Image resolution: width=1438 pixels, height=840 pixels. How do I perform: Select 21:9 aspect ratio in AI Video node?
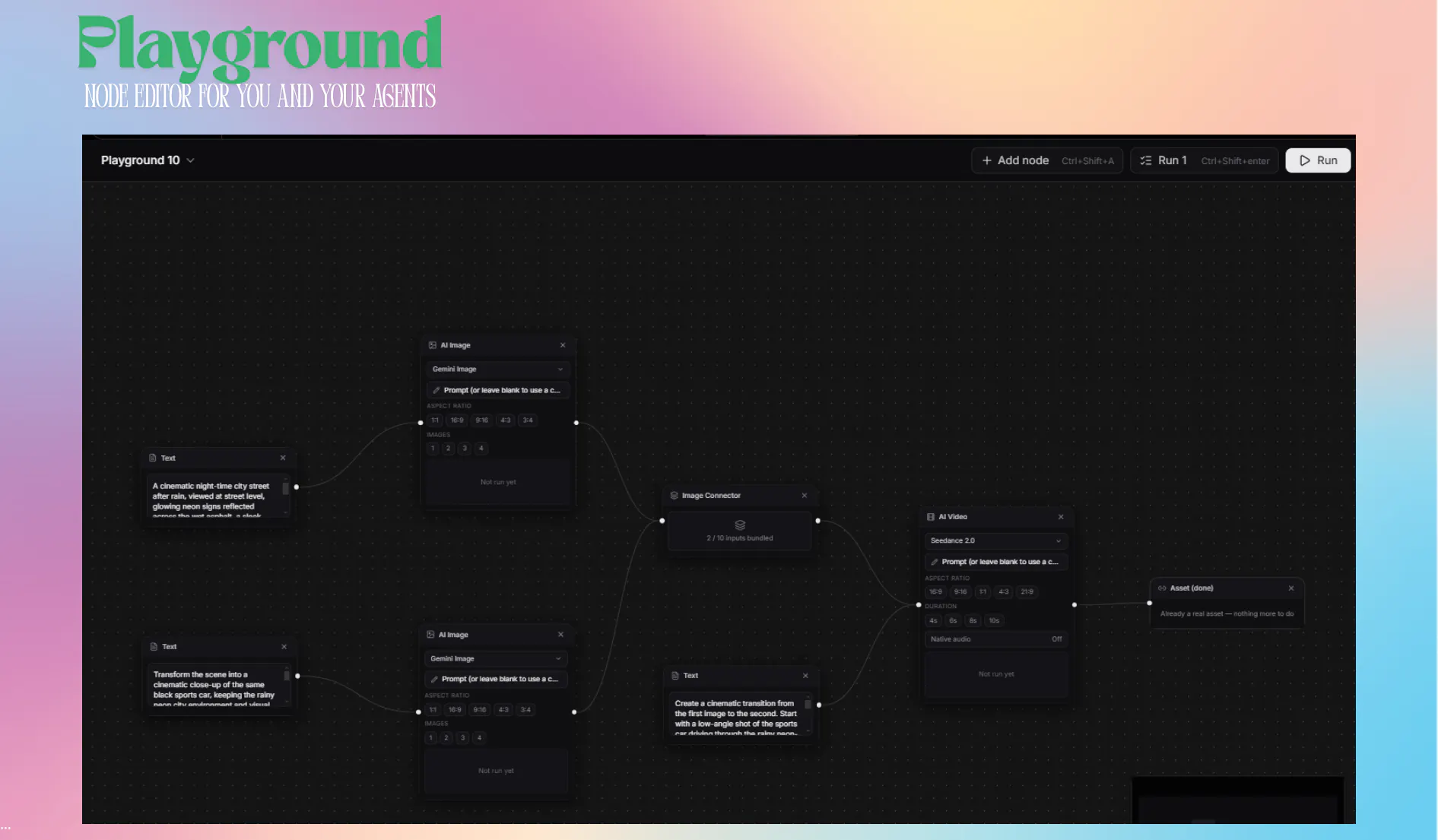pos(1027,592)
